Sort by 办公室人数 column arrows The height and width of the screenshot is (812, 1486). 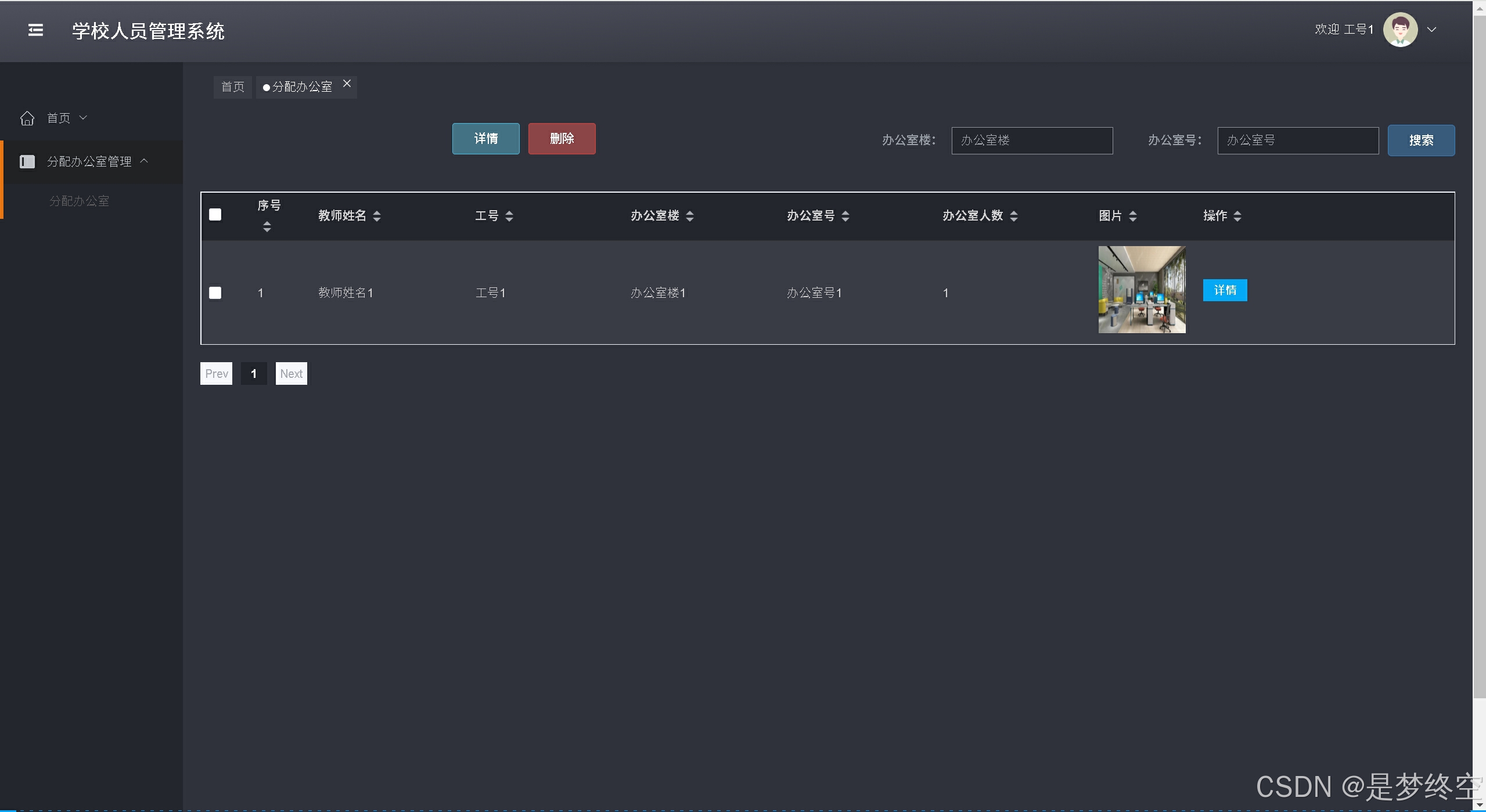[1014, 216]
